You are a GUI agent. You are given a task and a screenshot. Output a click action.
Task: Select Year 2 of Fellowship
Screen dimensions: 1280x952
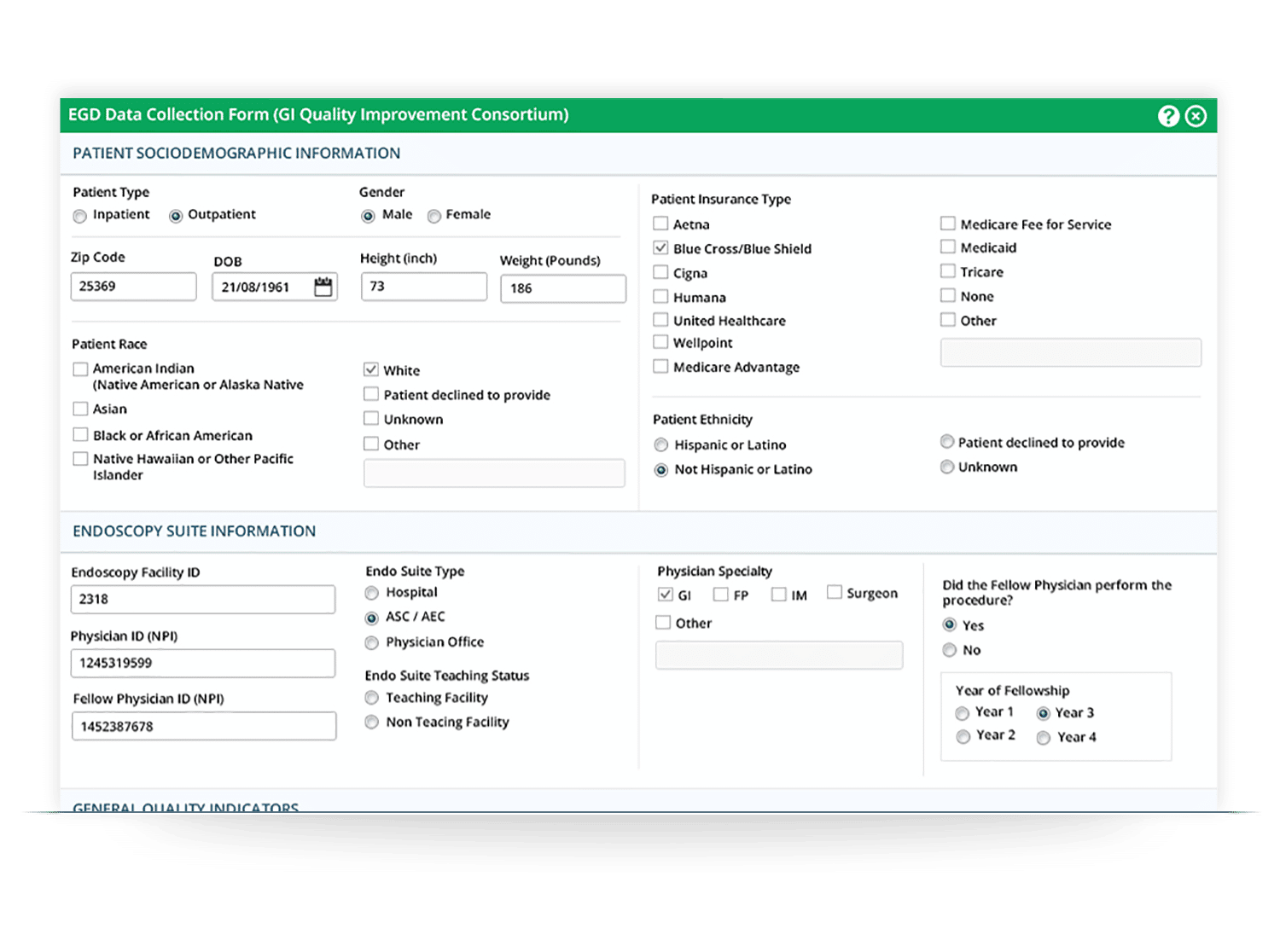[x=963, y=736]
